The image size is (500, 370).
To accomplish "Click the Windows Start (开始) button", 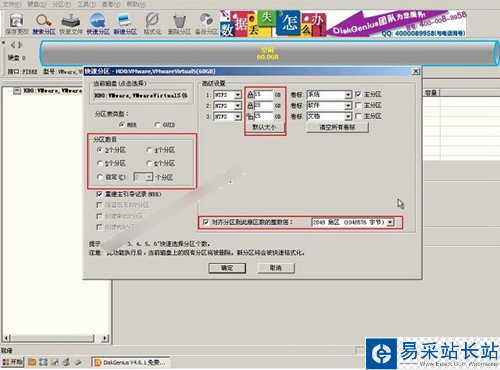I will [x=13, y=362].
